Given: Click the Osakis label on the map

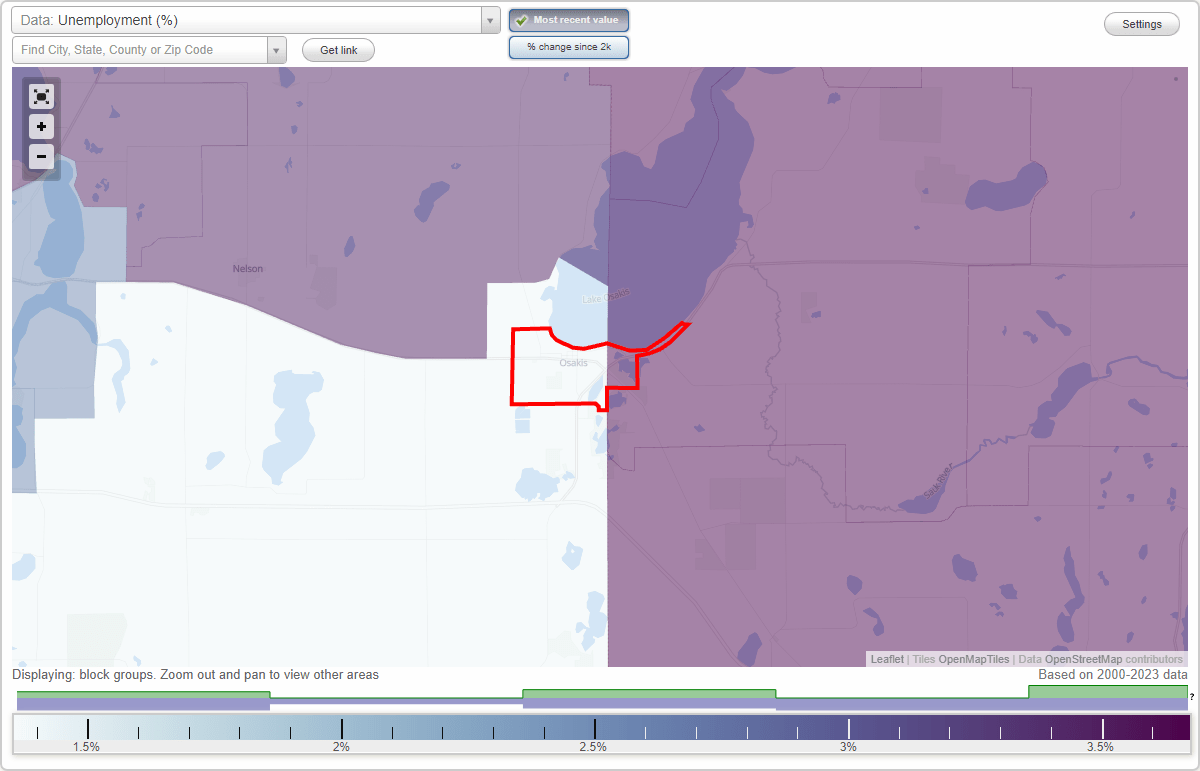Looking at the screenshot, I should tap(574, 362).
